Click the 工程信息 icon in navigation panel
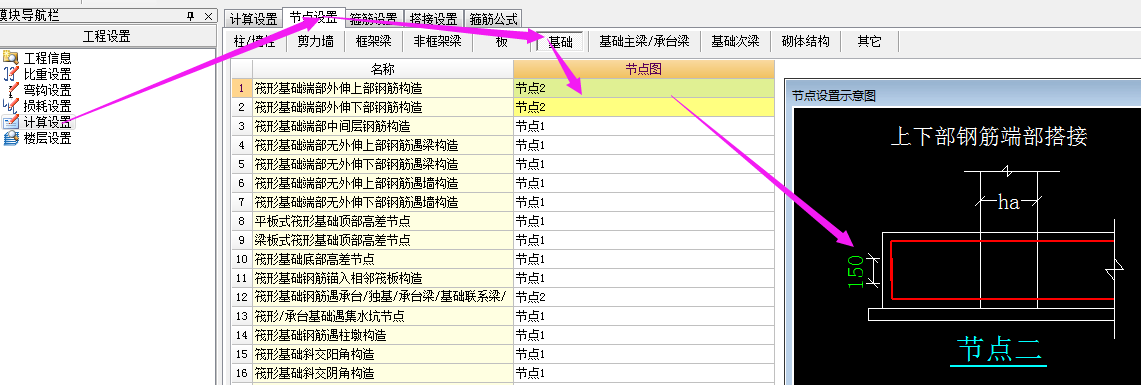The height and width of the screenshot is (385, 1141). point(11,58)
